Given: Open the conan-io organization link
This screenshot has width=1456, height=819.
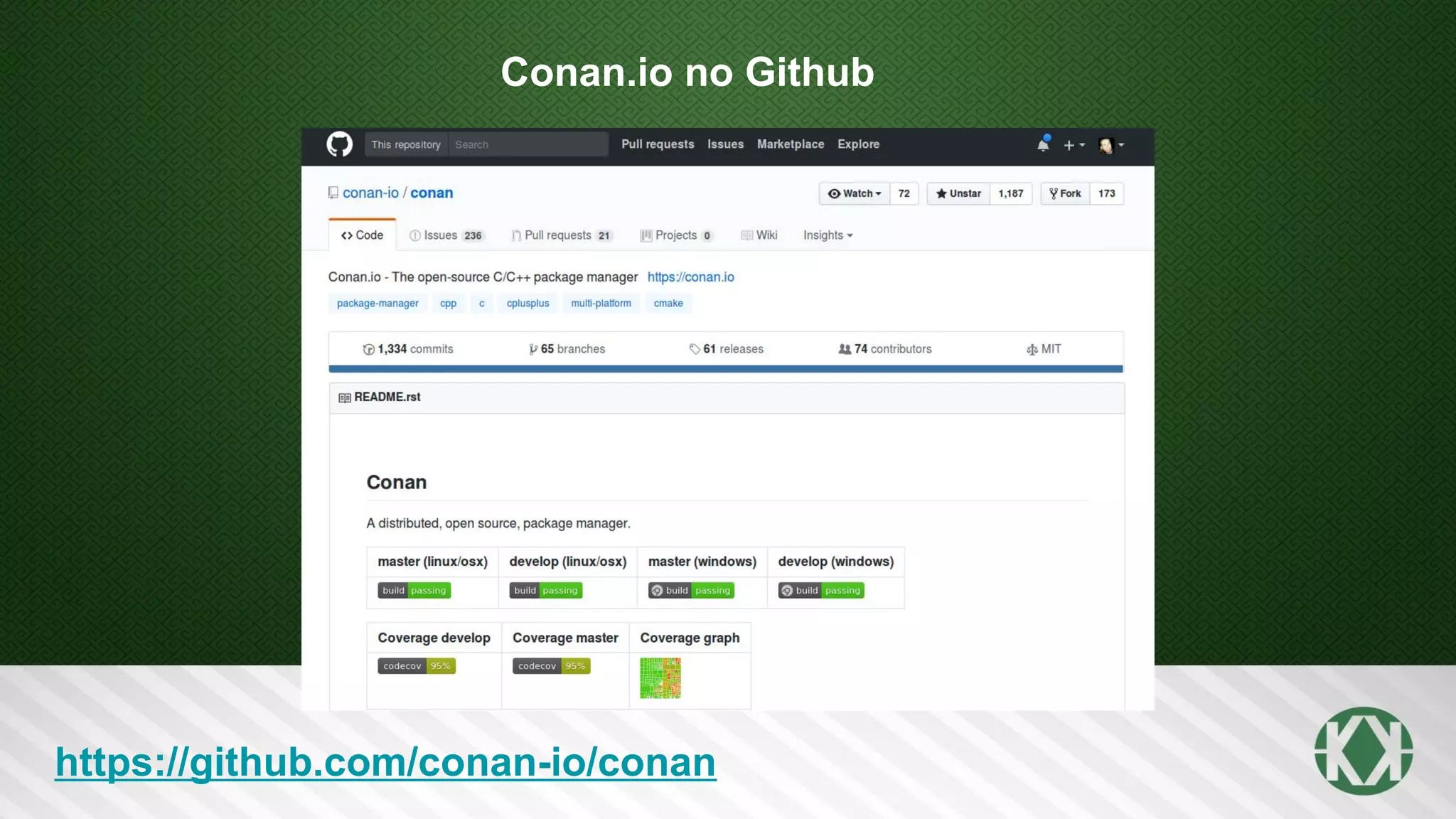Looking at the screenshot, I should tap(370, 193).
